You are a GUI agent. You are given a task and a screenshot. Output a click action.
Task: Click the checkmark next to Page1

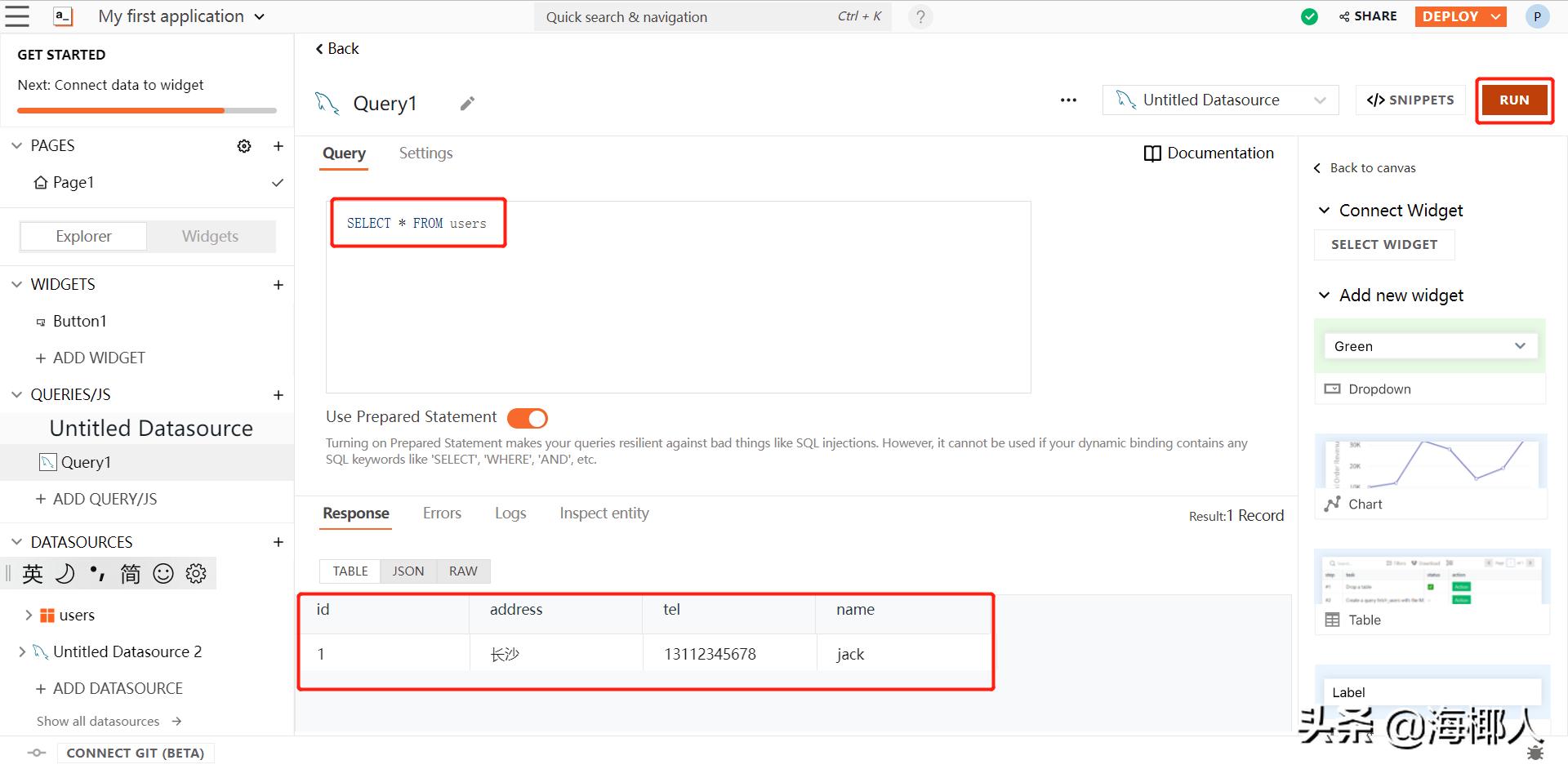[278, 183]
